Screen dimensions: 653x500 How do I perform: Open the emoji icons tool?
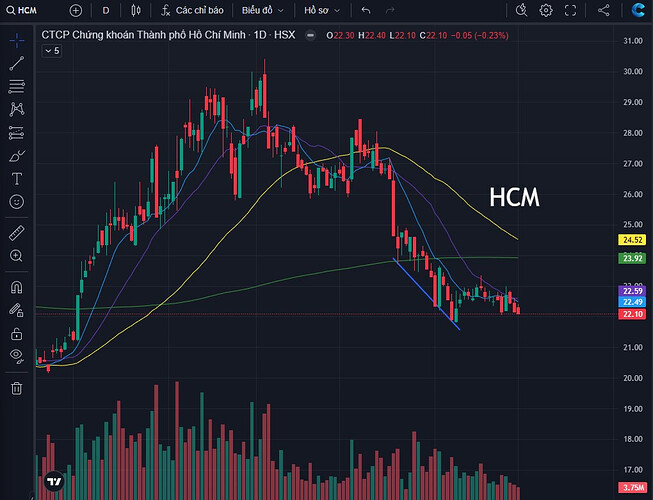coord(17,202)
